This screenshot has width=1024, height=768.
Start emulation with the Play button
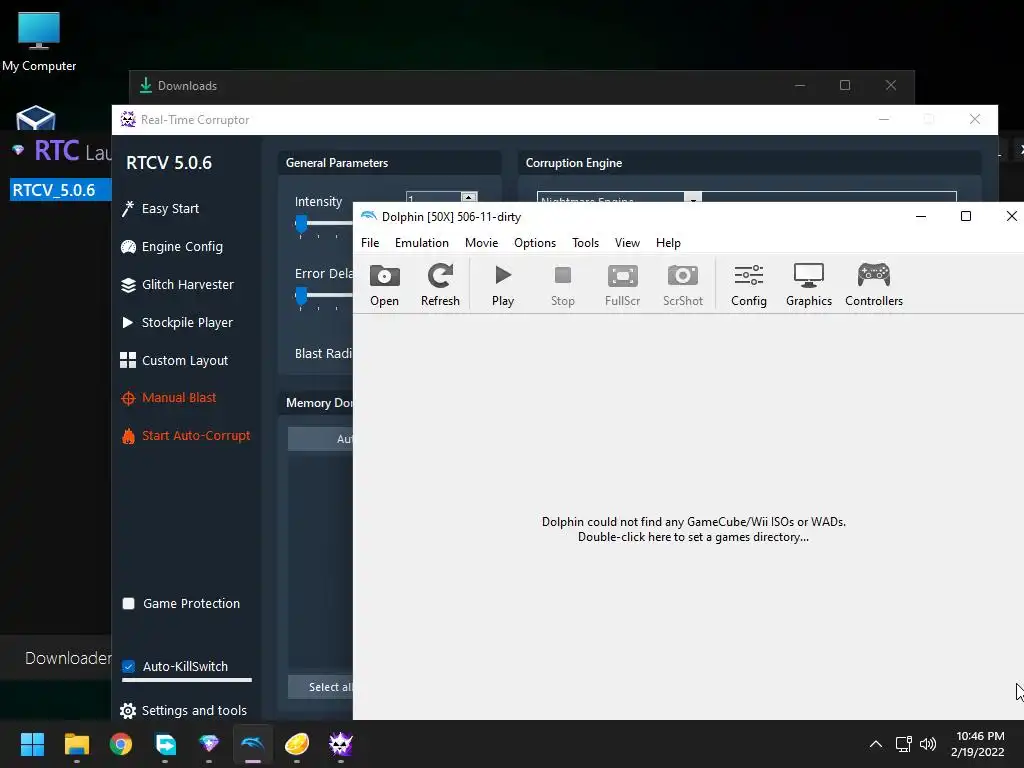click(503, 285)
